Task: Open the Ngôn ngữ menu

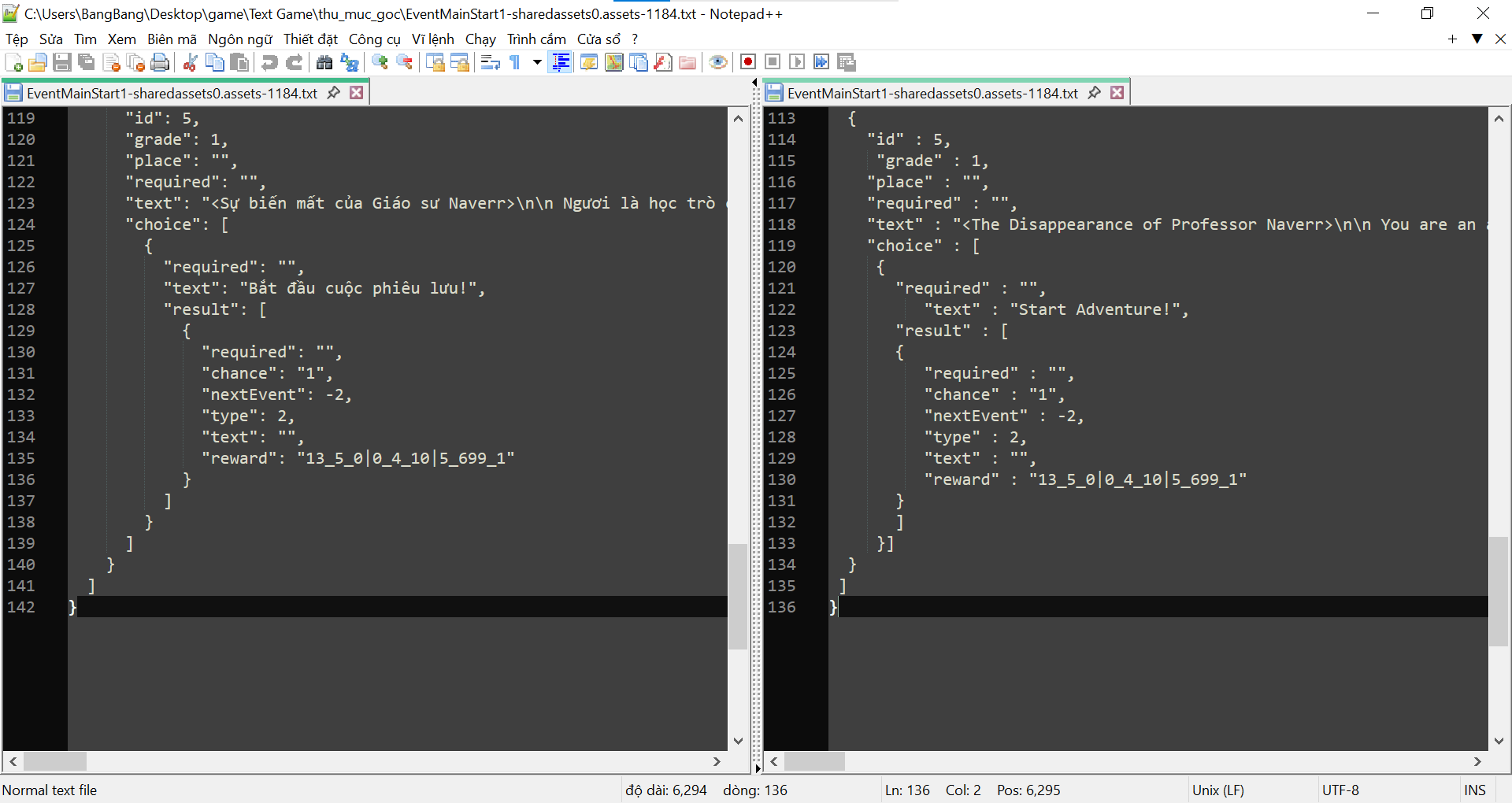Action: point(240,39)
